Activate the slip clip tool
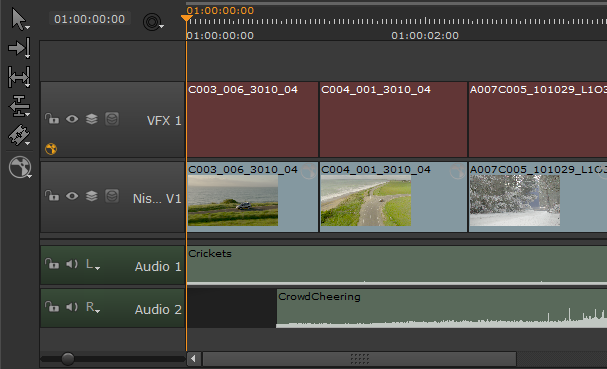 tap(19, 76)
